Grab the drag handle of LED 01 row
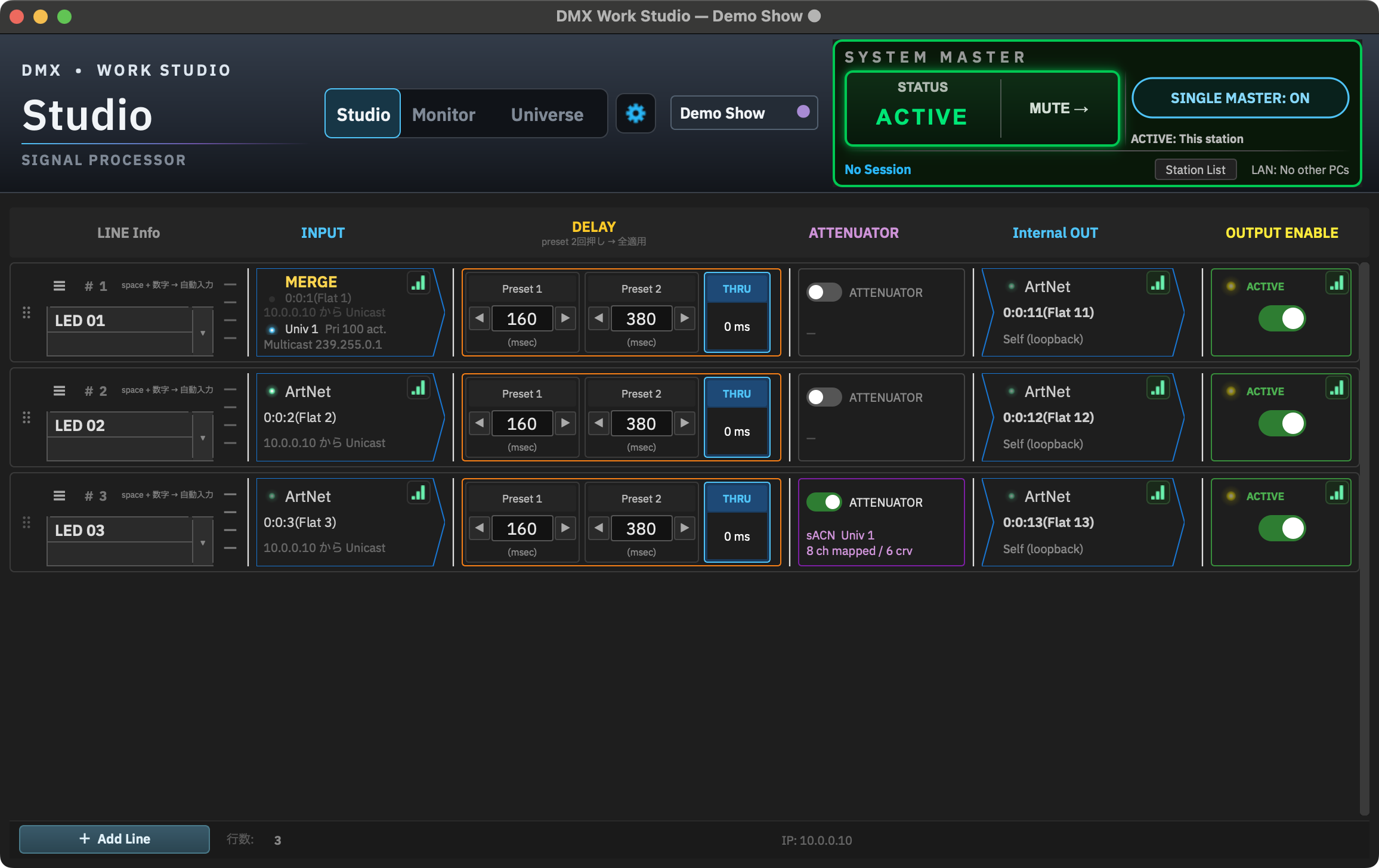Screen dimensions: 1379x868 click(x=26, y=312)
